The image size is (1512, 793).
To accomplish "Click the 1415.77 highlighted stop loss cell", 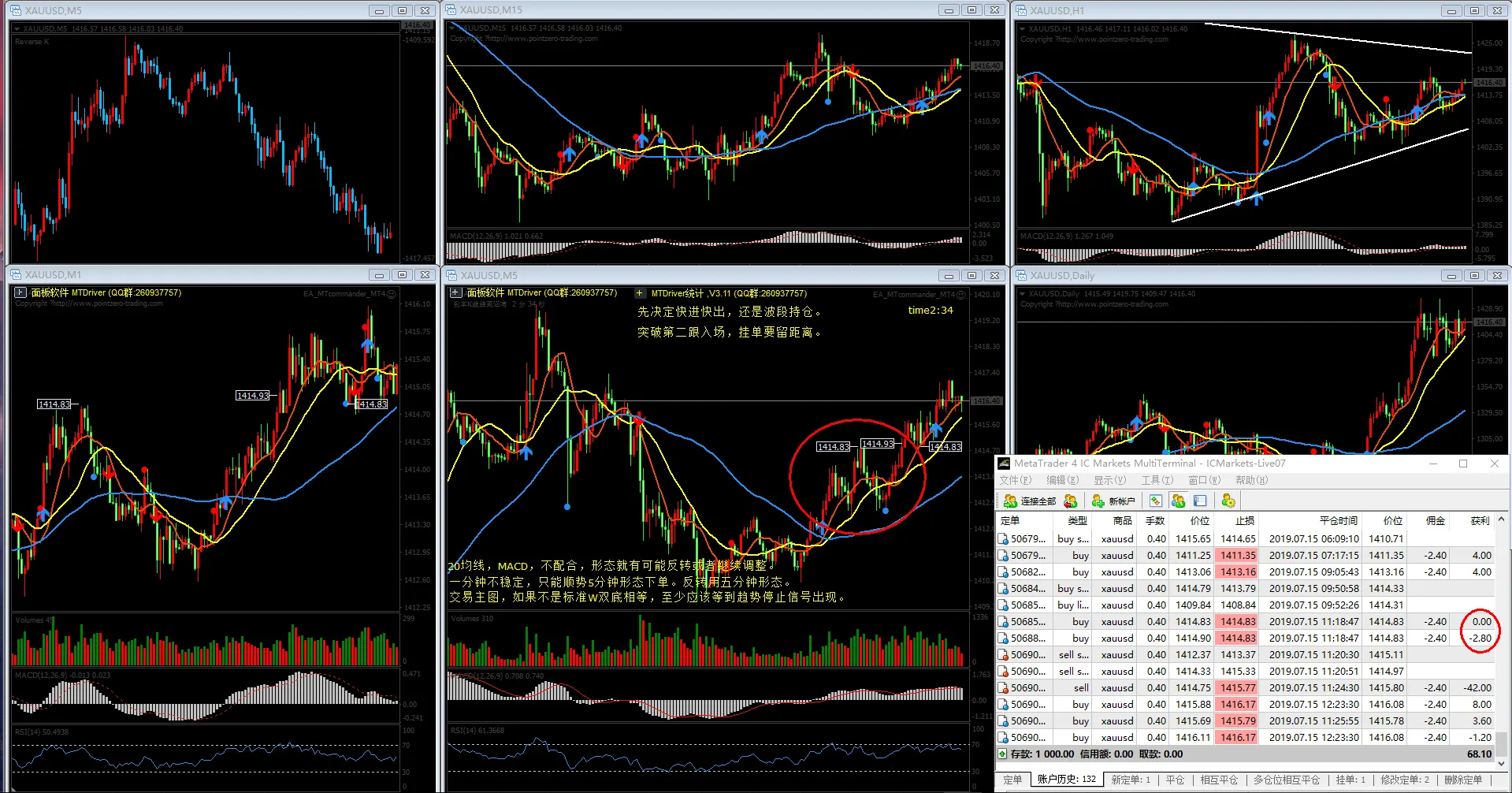I will (1238, 688).
